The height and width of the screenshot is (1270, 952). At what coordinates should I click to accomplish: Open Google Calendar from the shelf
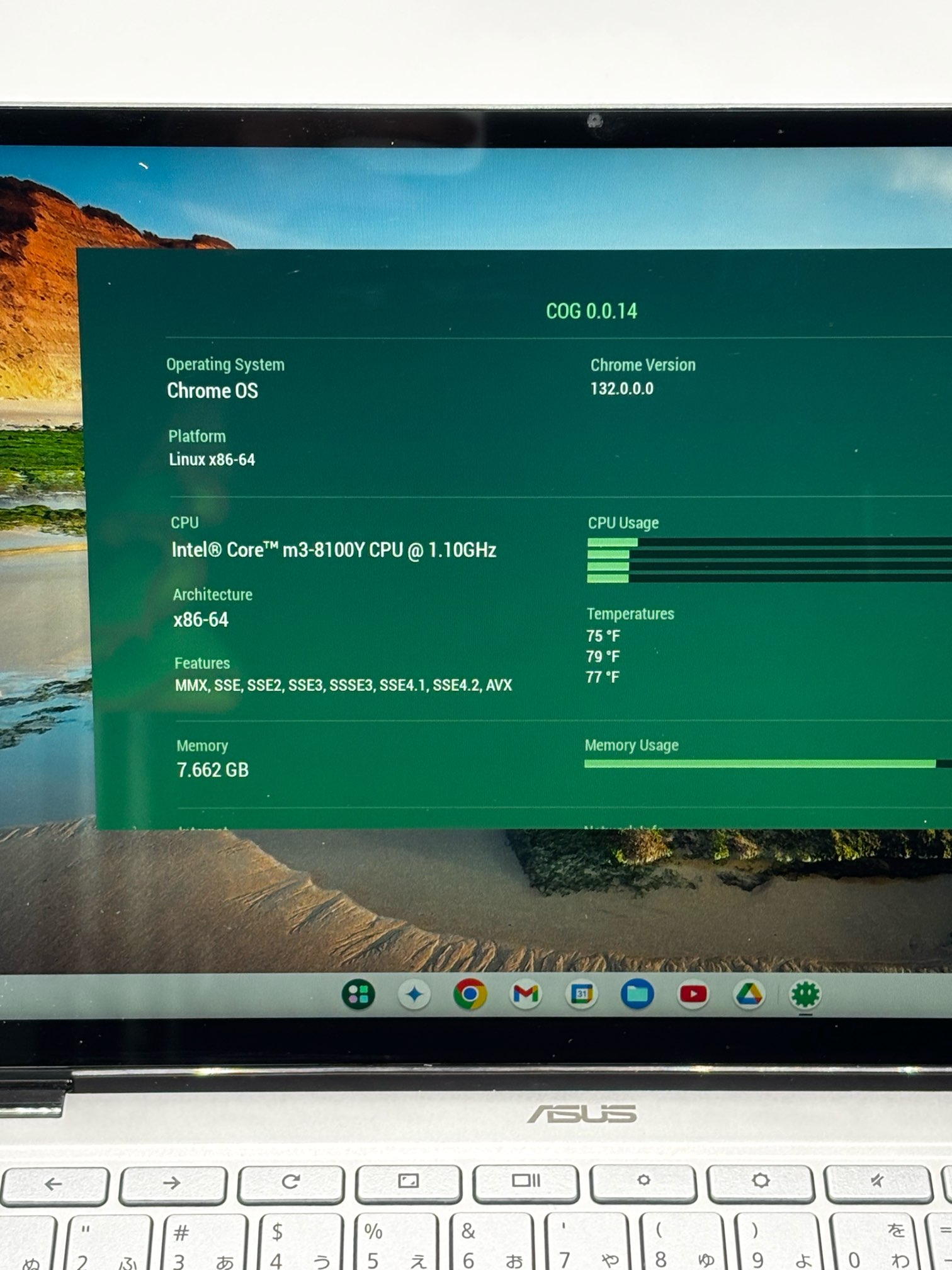582,995
